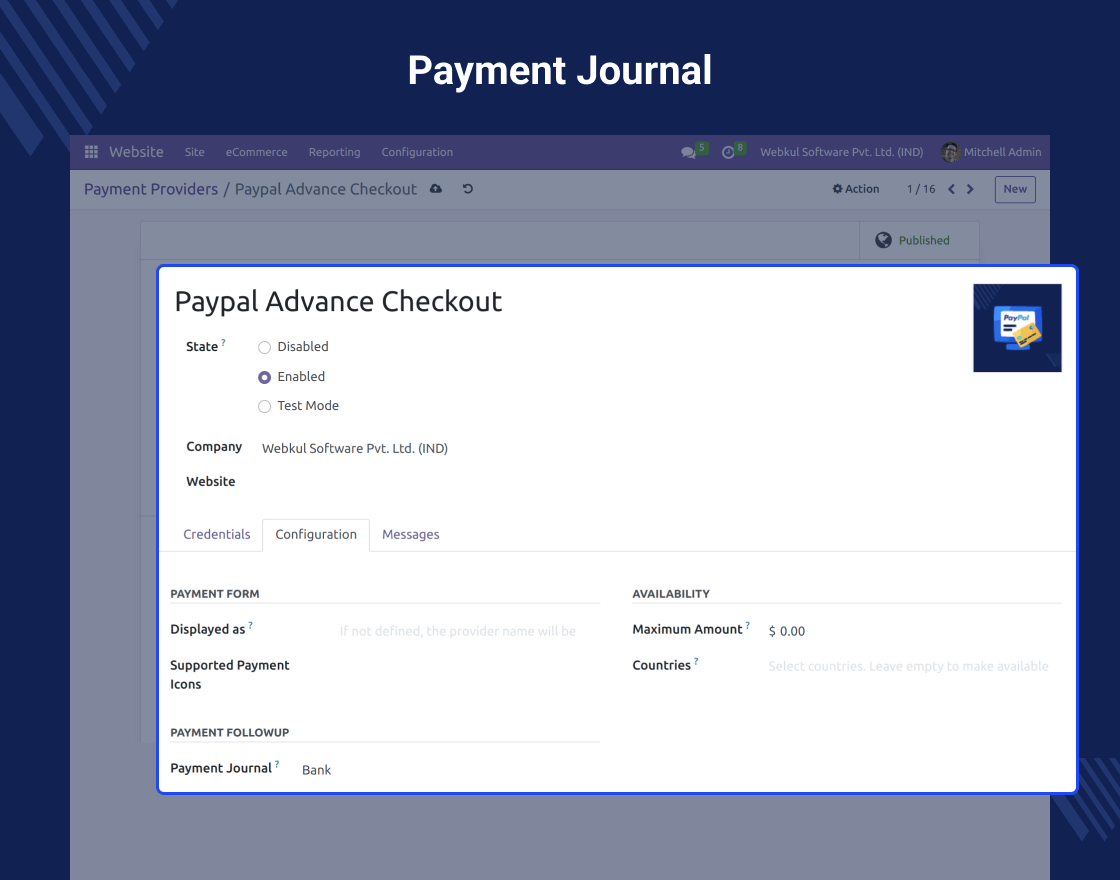Open the Countries selection field
Image resolution: width=1120 pixels, height=880 pixels.
pyautogui.click(x=914, y=666)
